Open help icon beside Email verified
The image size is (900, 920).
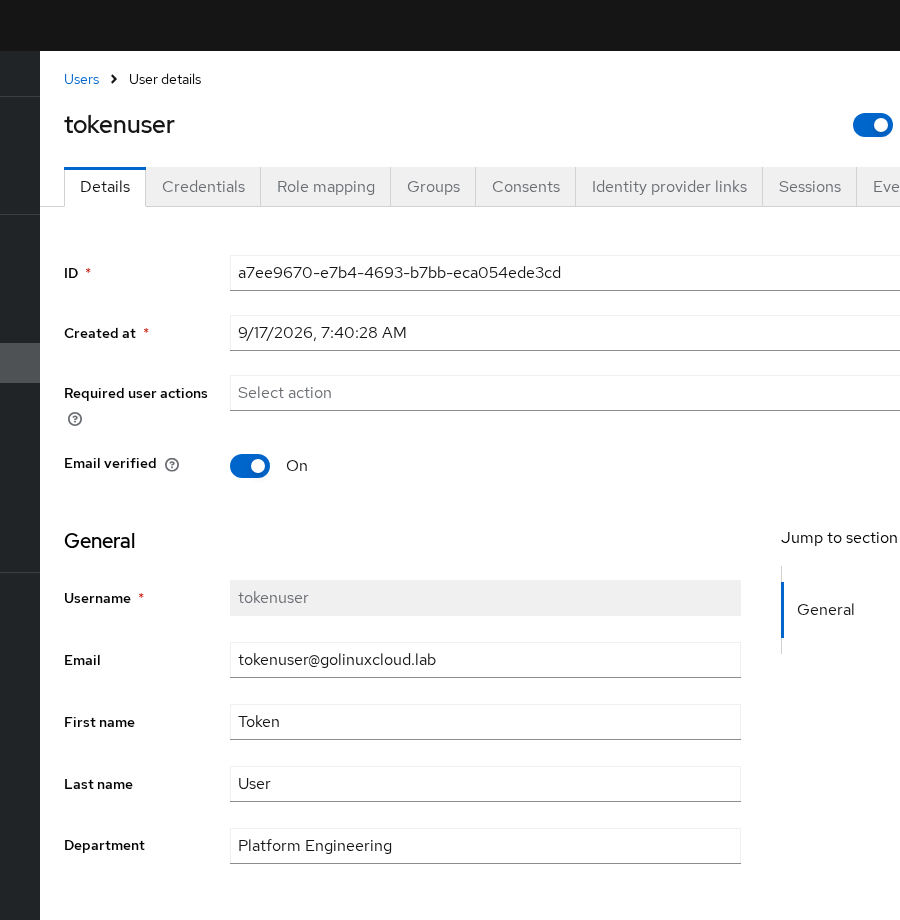(172, 465)
